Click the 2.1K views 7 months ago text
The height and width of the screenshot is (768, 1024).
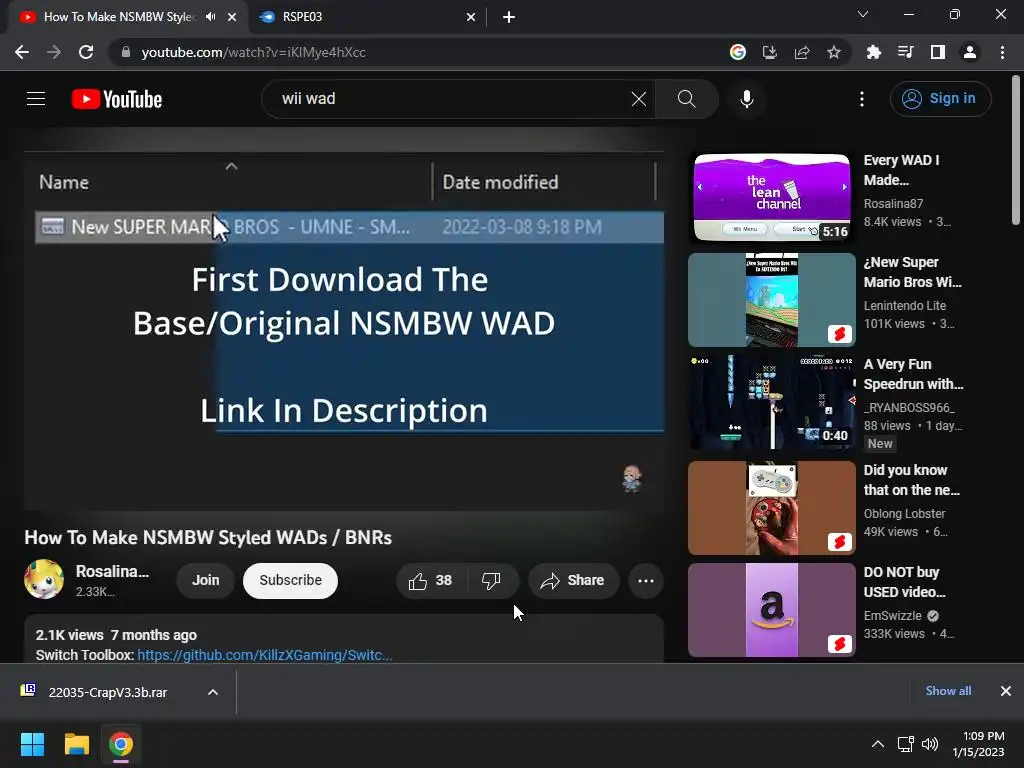point(116,635)
